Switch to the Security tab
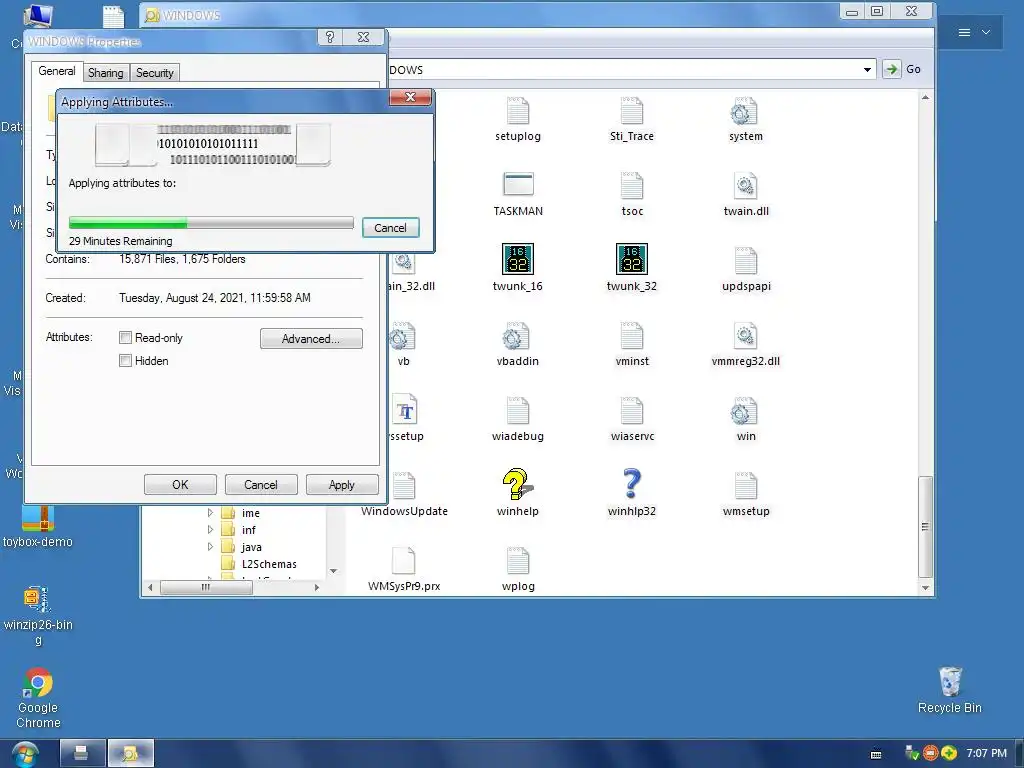This screenshot has height=768, width=1024. pos(155,72)
